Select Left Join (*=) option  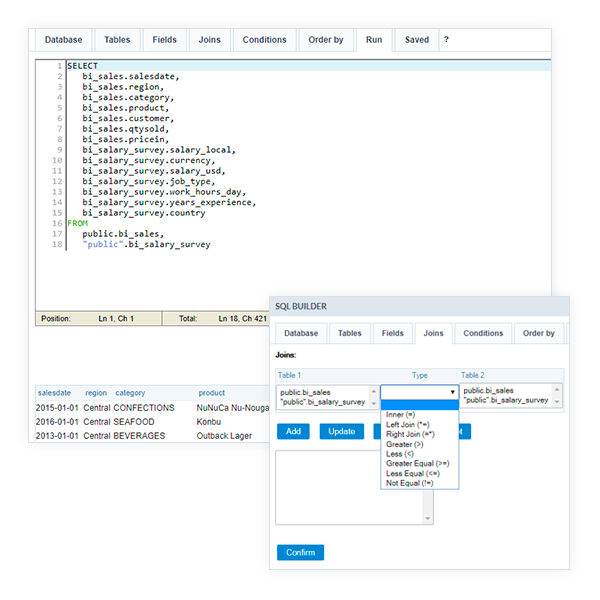[408, 425]
